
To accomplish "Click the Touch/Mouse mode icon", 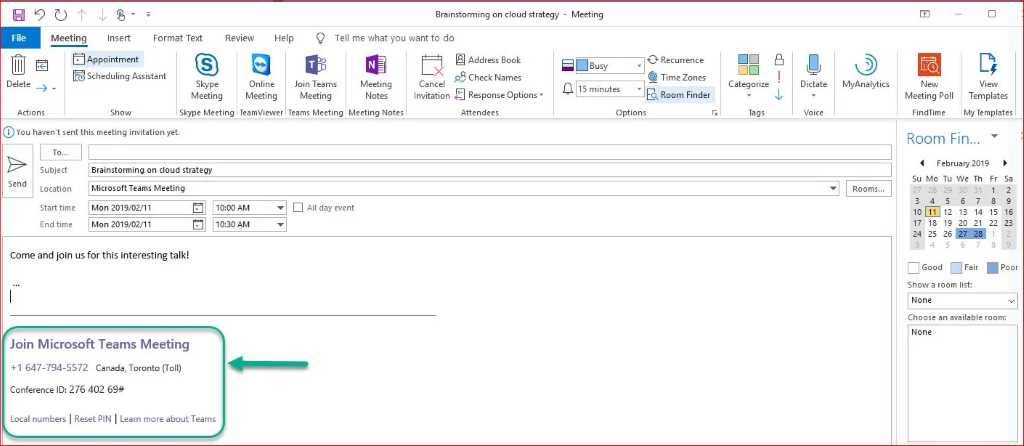I will pos(121,14).
